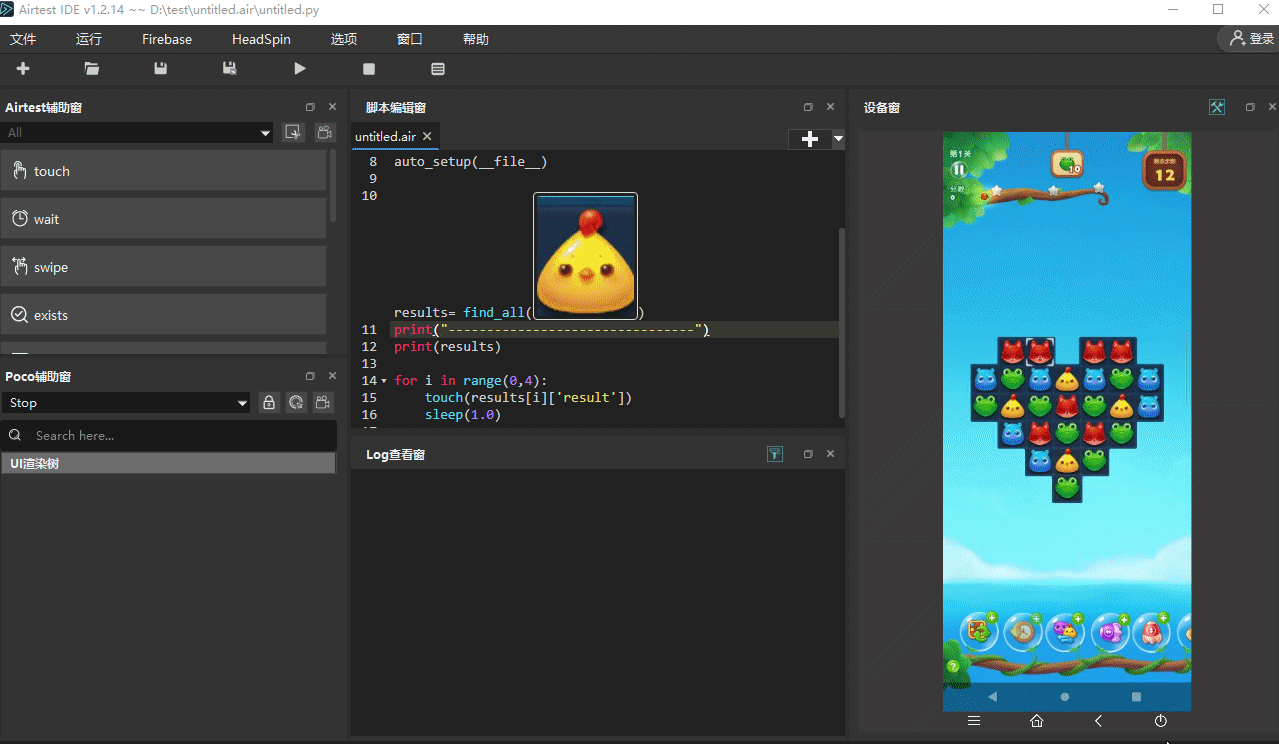Open the 帮助 menu

pos(476,39)
